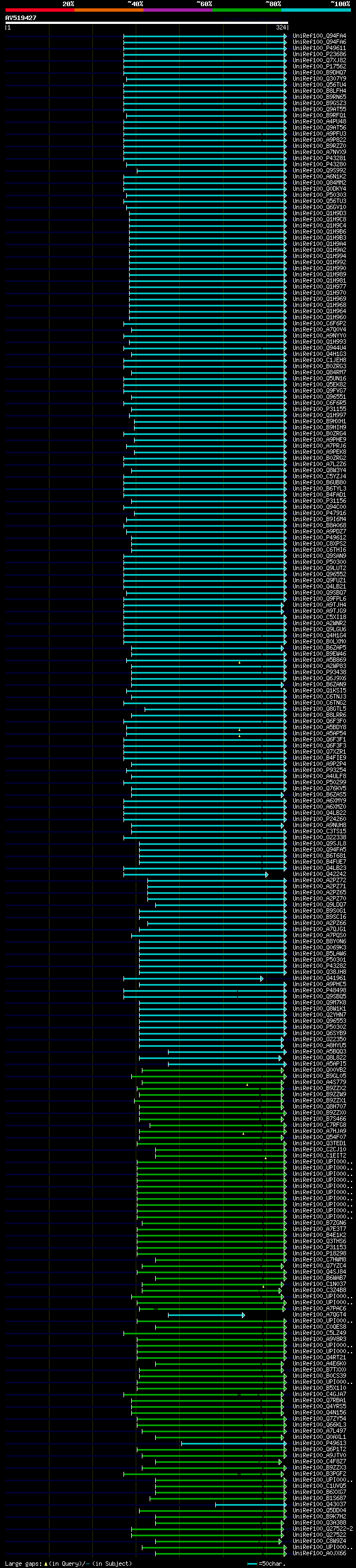Select the UniRef100_A9TJH4 label

319,605
